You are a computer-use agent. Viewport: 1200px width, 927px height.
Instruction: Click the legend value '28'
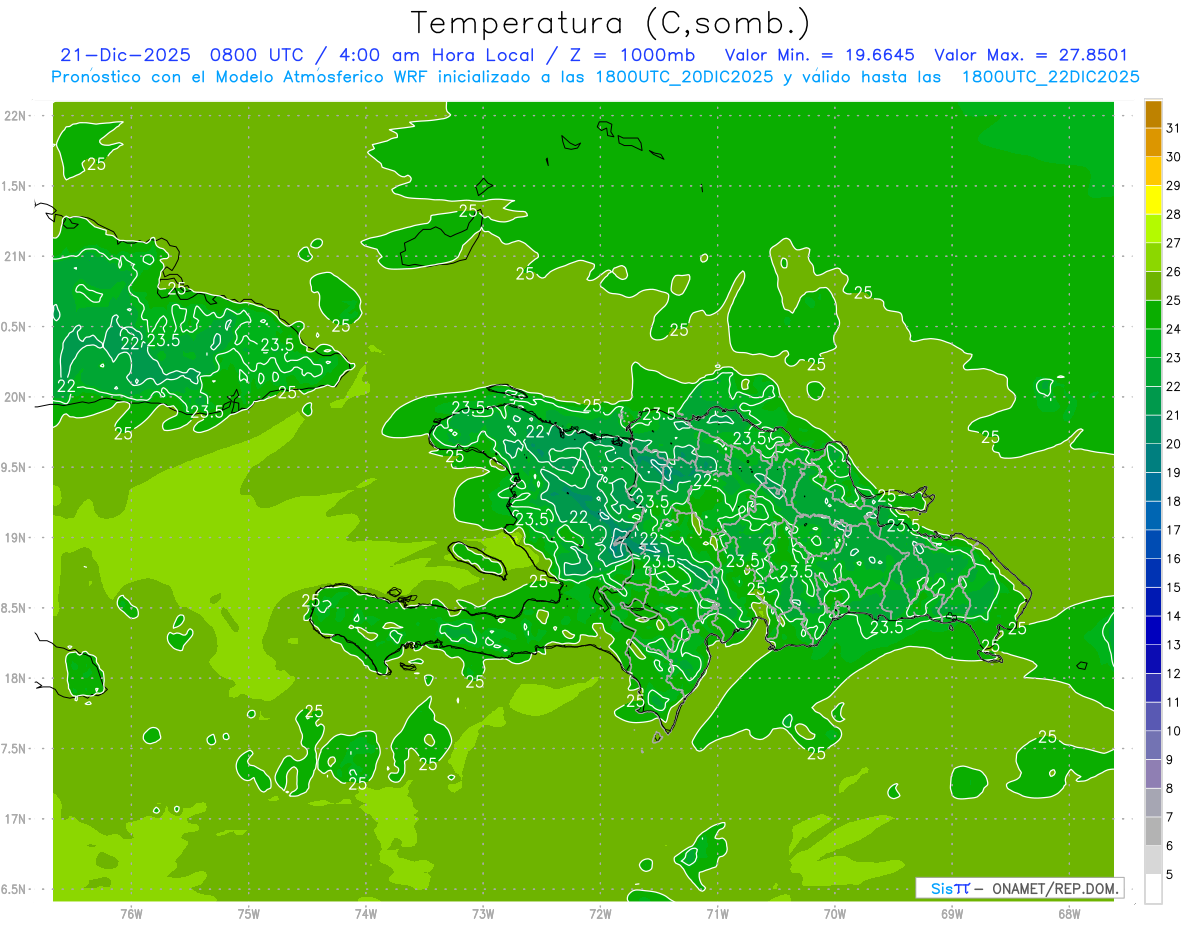[x=1174, y=214]
